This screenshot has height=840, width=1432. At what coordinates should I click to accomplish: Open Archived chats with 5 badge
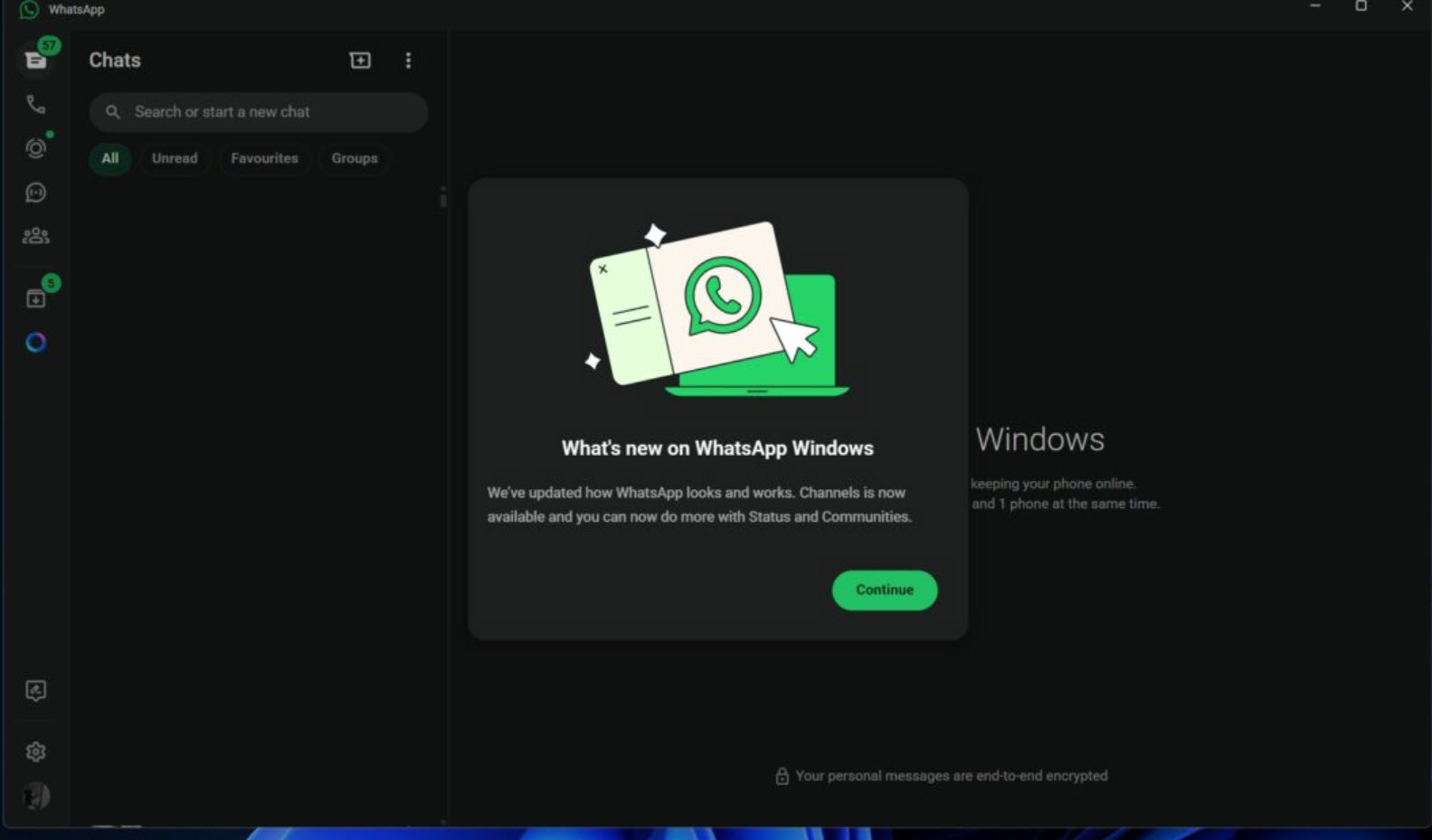tap(36, 298)
